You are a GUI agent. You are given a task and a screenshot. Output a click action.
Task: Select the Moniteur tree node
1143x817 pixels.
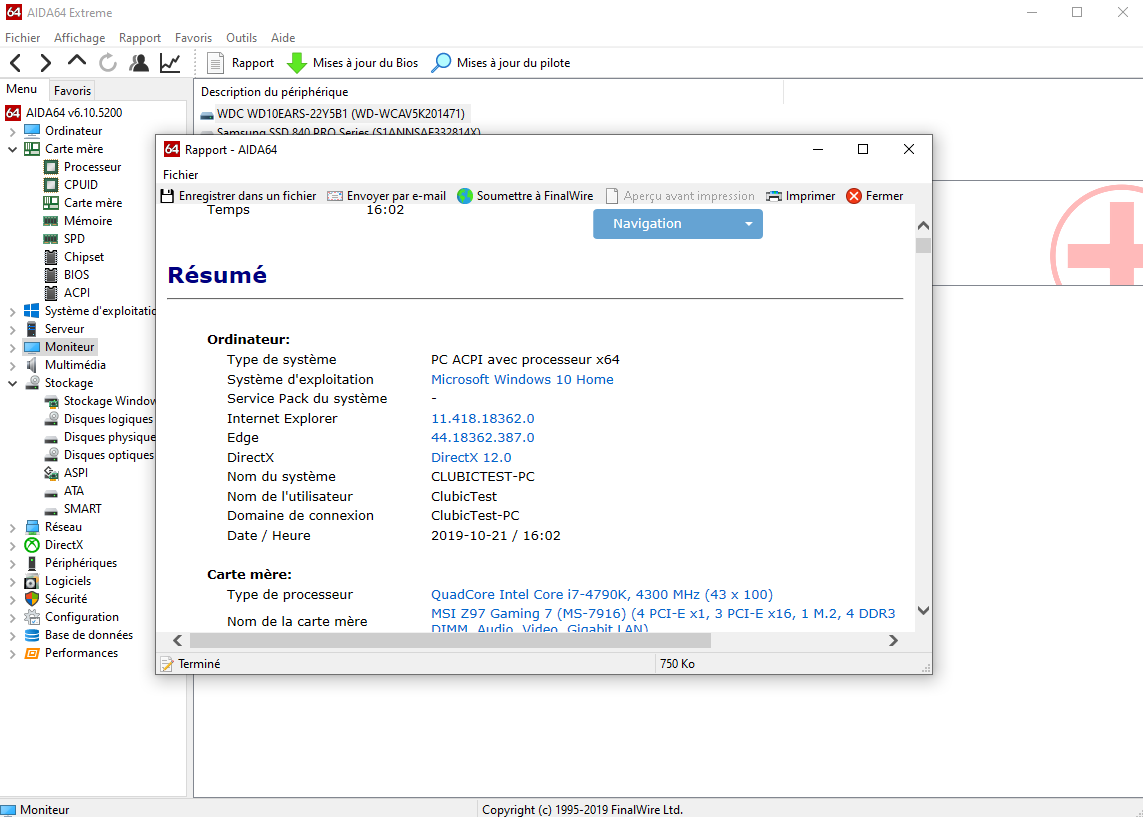pyautogui.click(x=69, y=347)
